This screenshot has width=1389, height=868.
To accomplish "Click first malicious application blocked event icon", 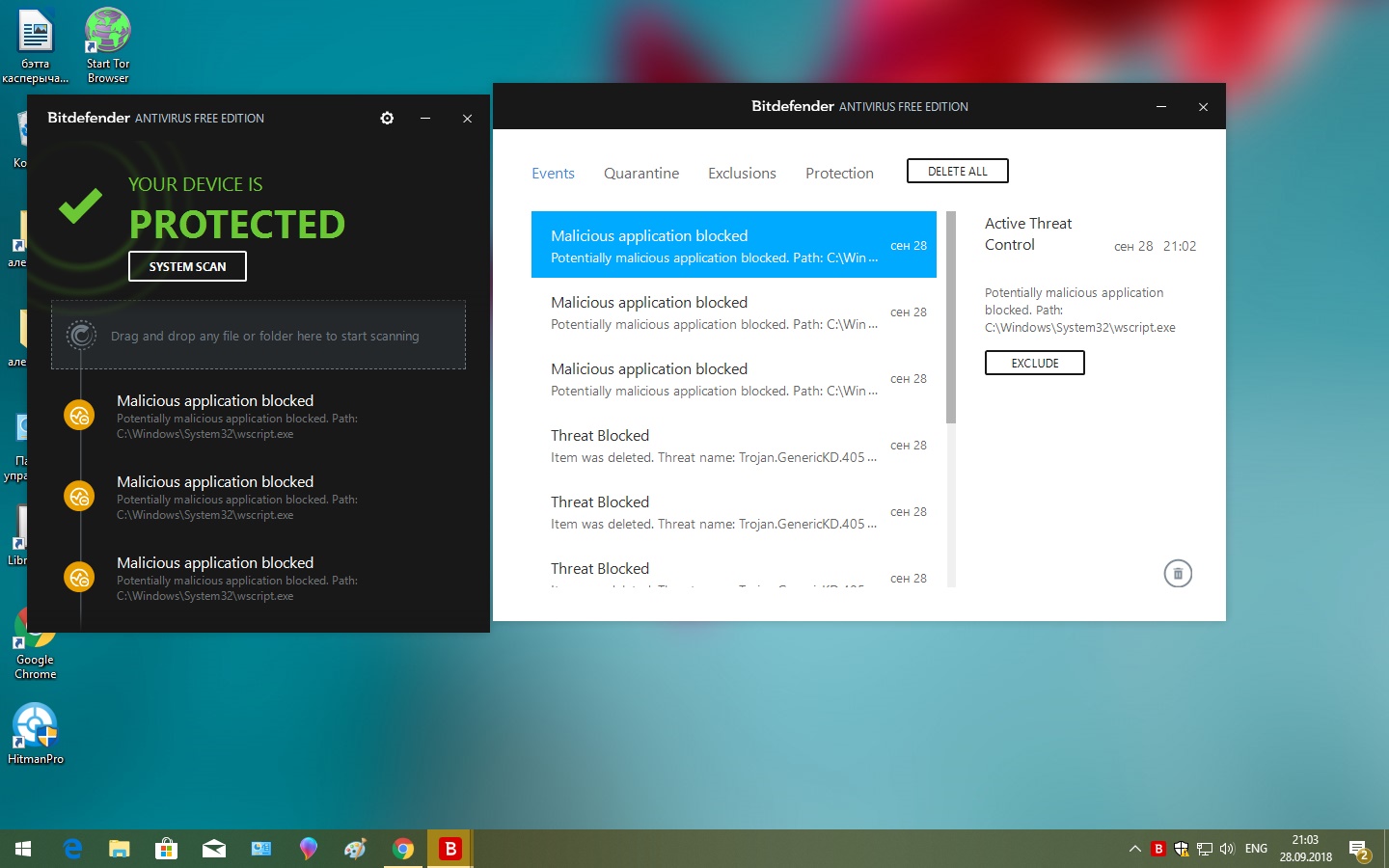I will (79, 416).
